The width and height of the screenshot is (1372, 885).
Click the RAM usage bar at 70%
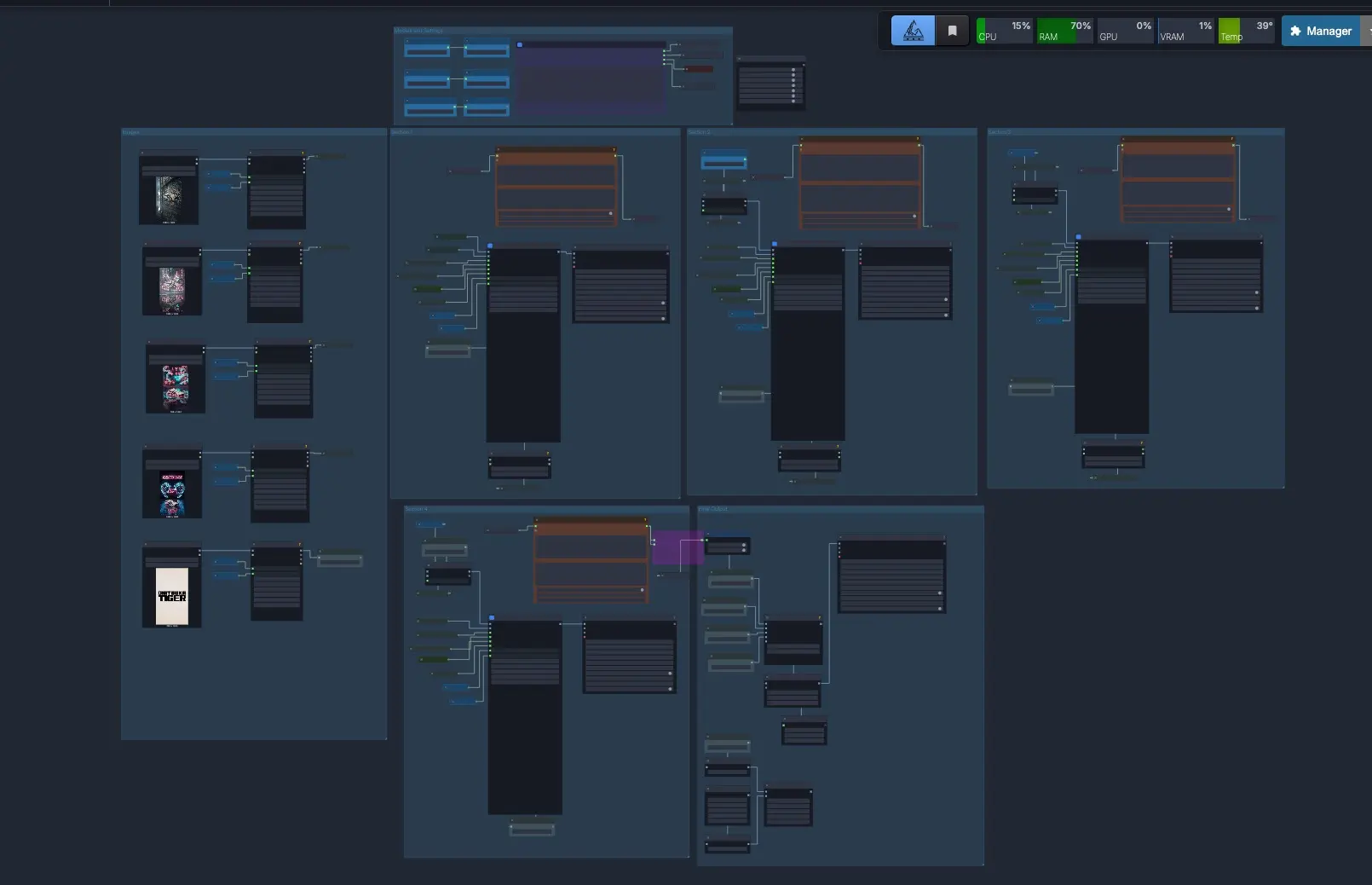tap(1064, 31)
